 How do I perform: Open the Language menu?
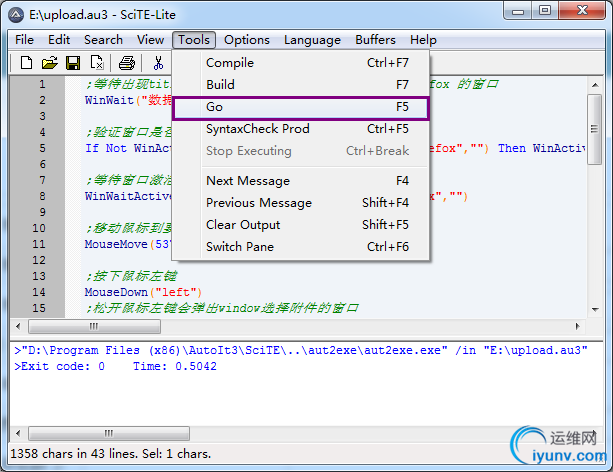(312, 40)
